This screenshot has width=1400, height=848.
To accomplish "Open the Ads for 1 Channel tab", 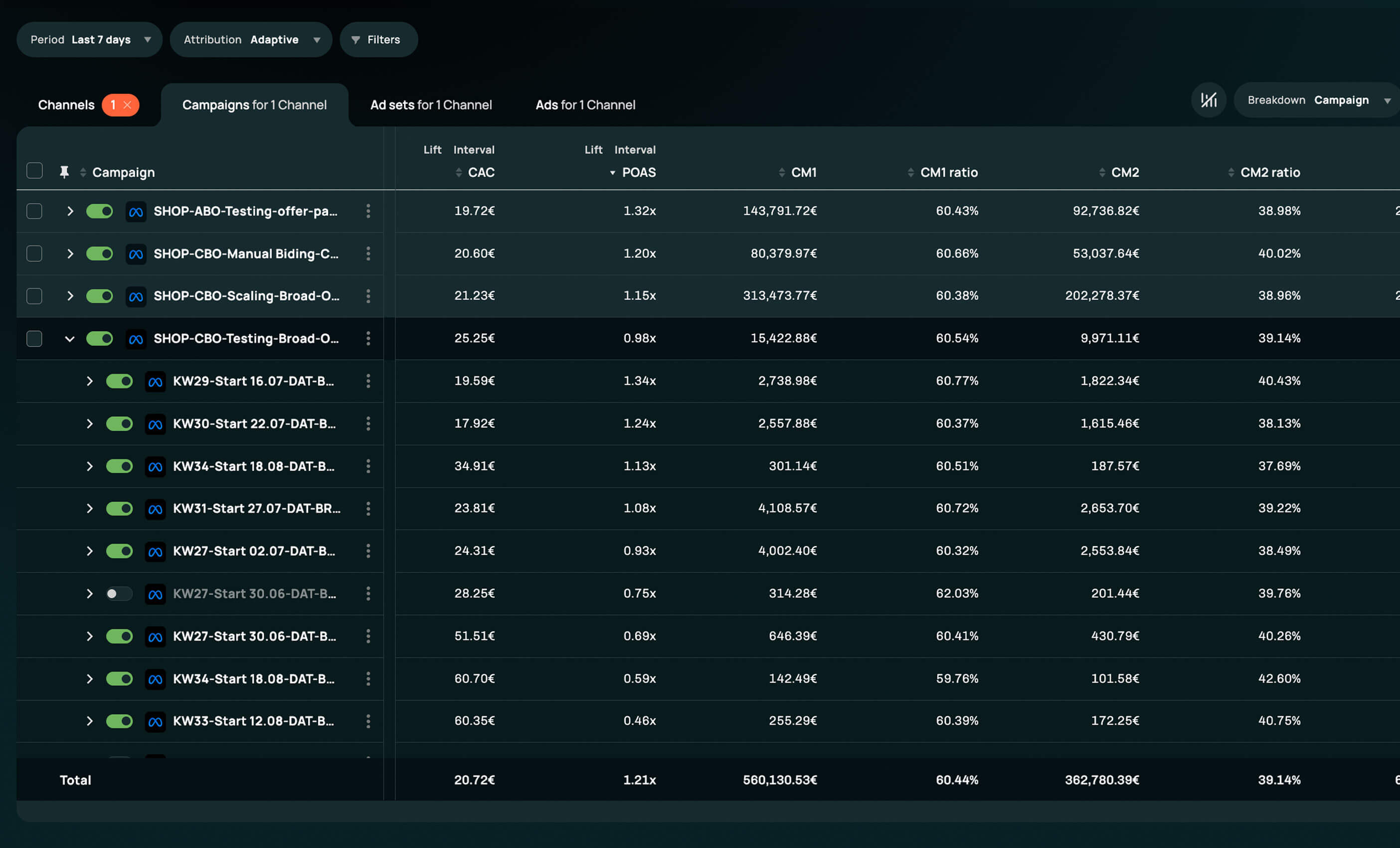I will (585, 105).
